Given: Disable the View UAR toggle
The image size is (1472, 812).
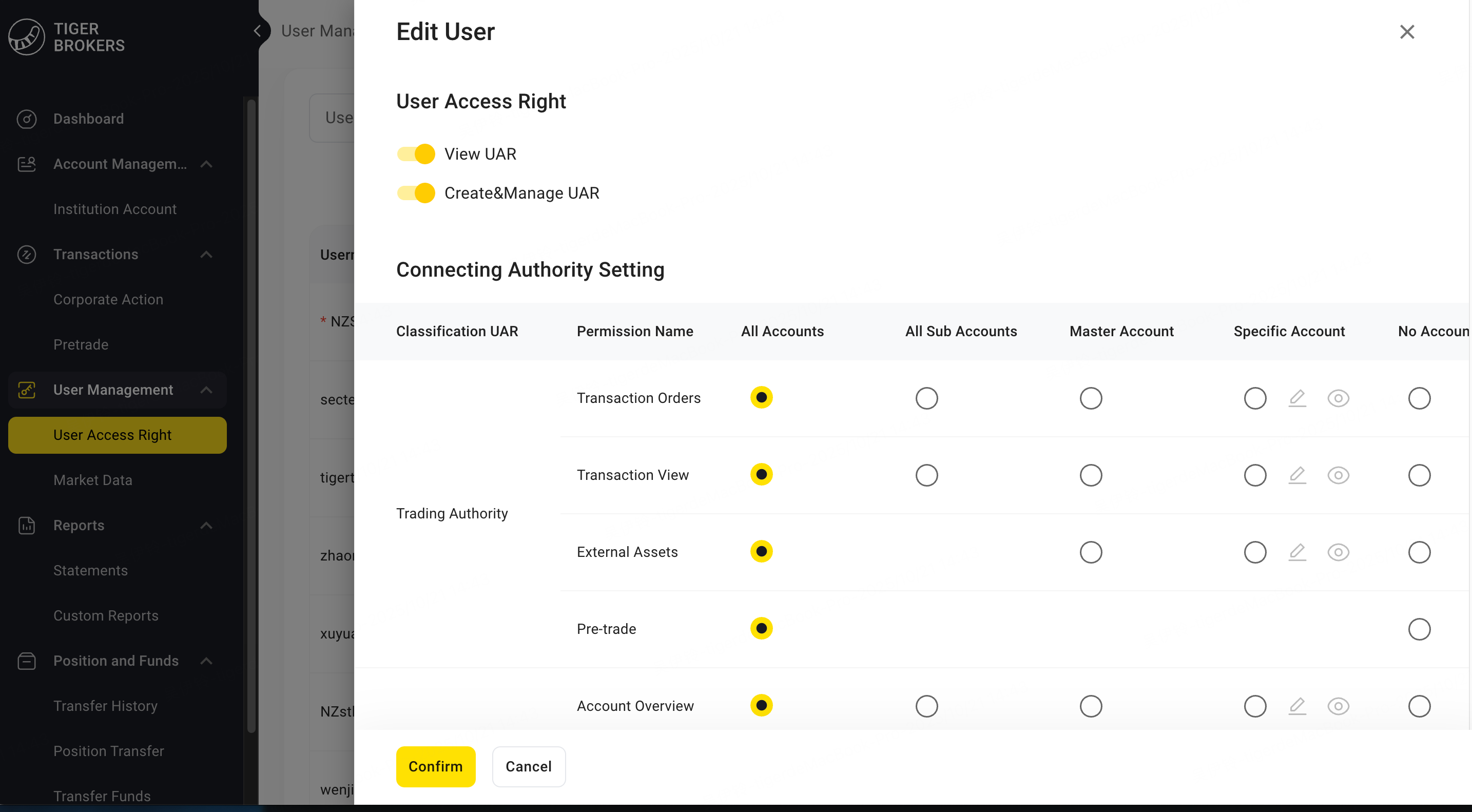Looking at the screenshot, I should [416, 154].
